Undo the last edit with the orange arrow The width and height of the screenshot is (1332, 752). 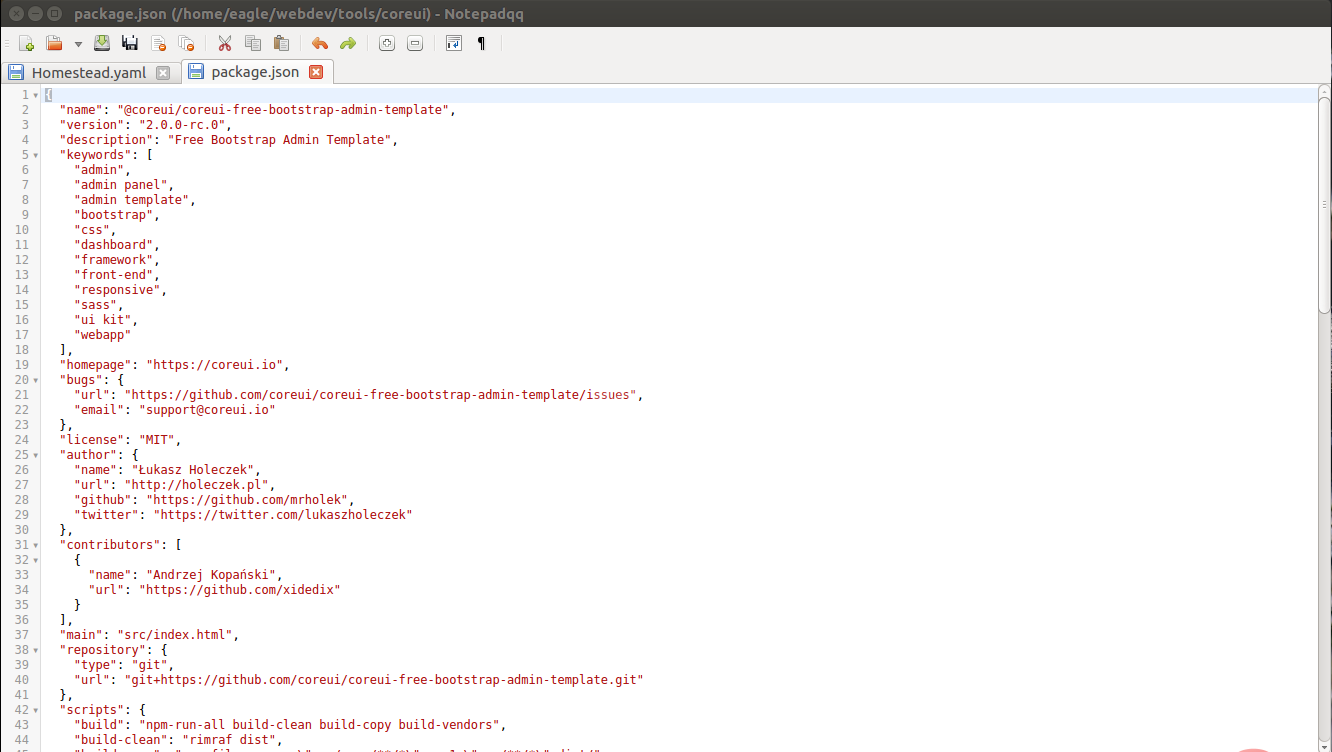click(320, 44)
